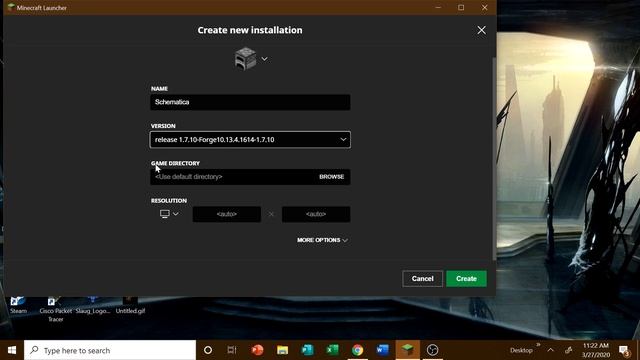This screenshot has width=640, height=360.
Task: Open the Version dropdown with release 1.7.10-Forge
Action: click(x=250, y=140)
